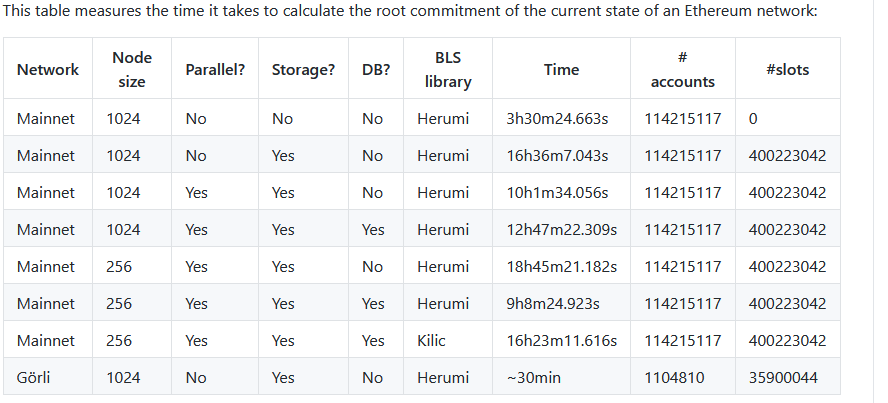Select the 18h45m21.182s time cell

[562, 267]
